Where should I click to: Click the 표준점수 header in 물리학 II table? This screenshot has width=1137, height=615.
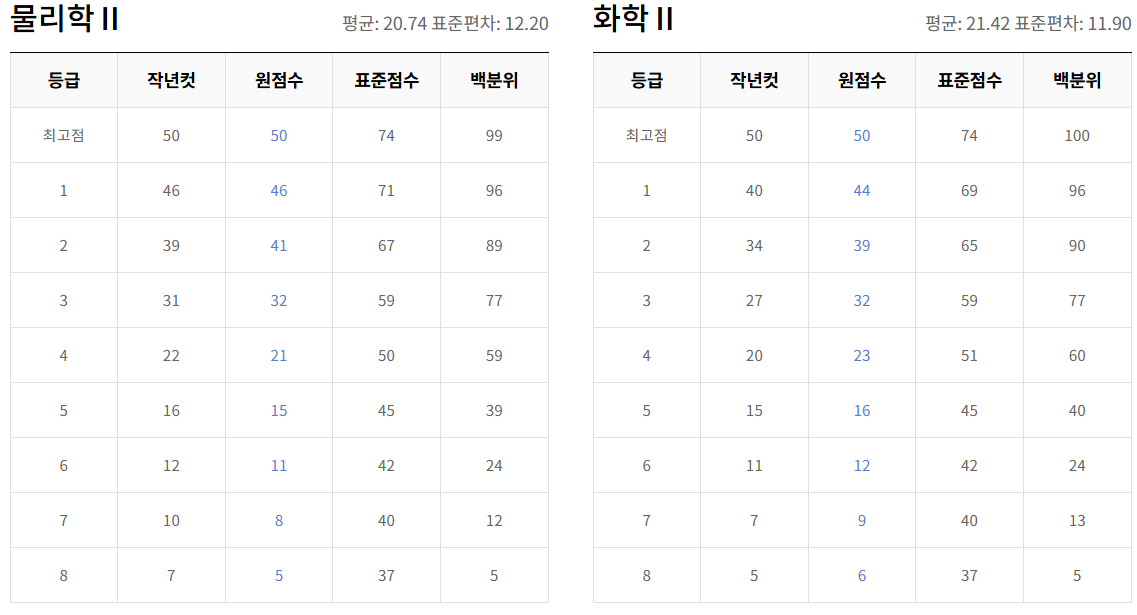(x=386, y=81)
